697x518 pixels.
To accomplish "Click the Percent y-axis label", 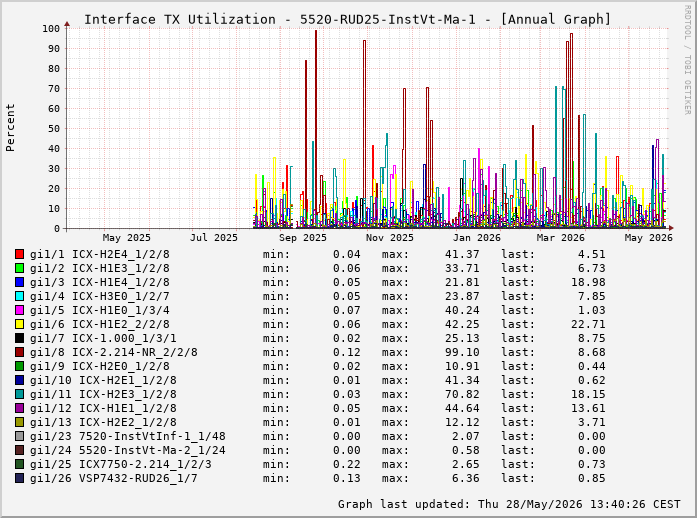I will click(x=10, y=128).
